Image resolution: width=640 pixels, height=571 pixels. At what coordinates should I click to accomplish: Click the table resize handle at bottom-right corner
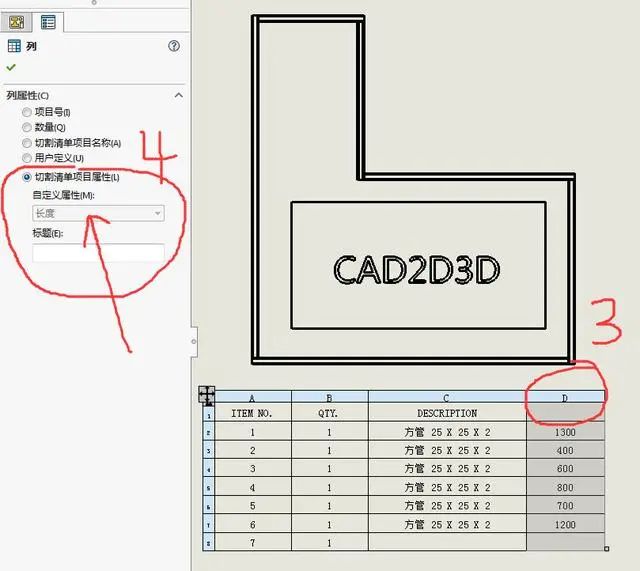coord(607,549)
